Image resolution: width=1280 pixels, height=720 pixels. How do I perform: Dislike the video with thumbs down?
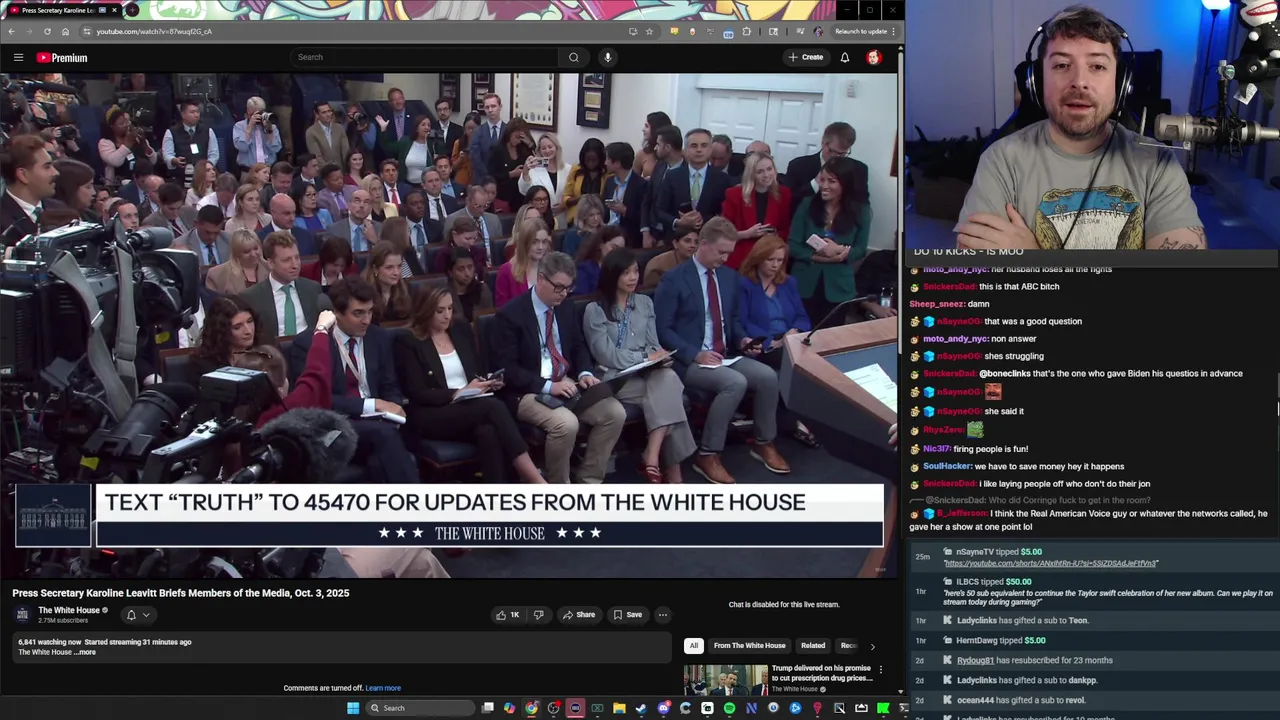click(538, 615)
